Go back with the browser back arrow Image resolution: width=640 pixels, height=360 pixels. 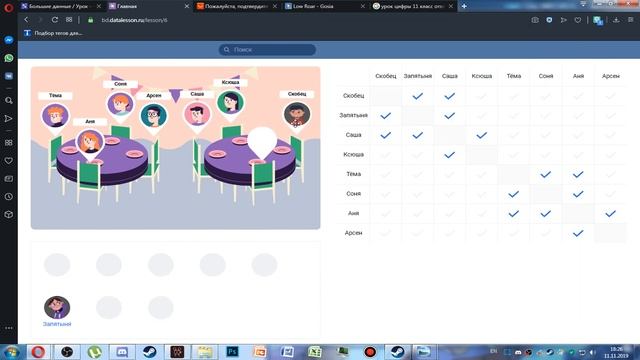pos(26,20)
